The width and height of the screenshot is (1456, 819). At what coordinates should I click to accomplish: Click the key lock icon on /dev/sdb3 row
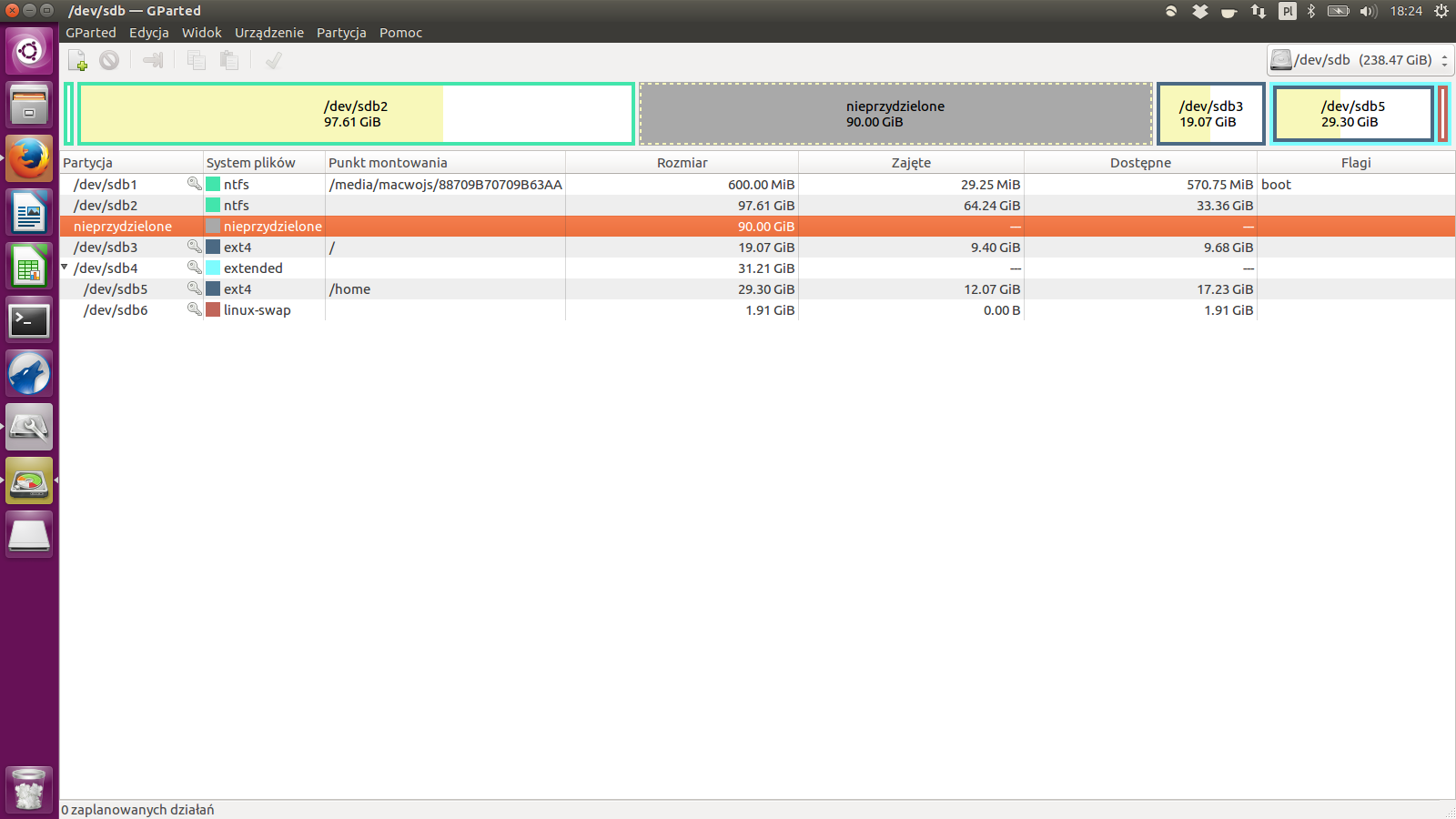pyautogui.click(x=194, y=247)
